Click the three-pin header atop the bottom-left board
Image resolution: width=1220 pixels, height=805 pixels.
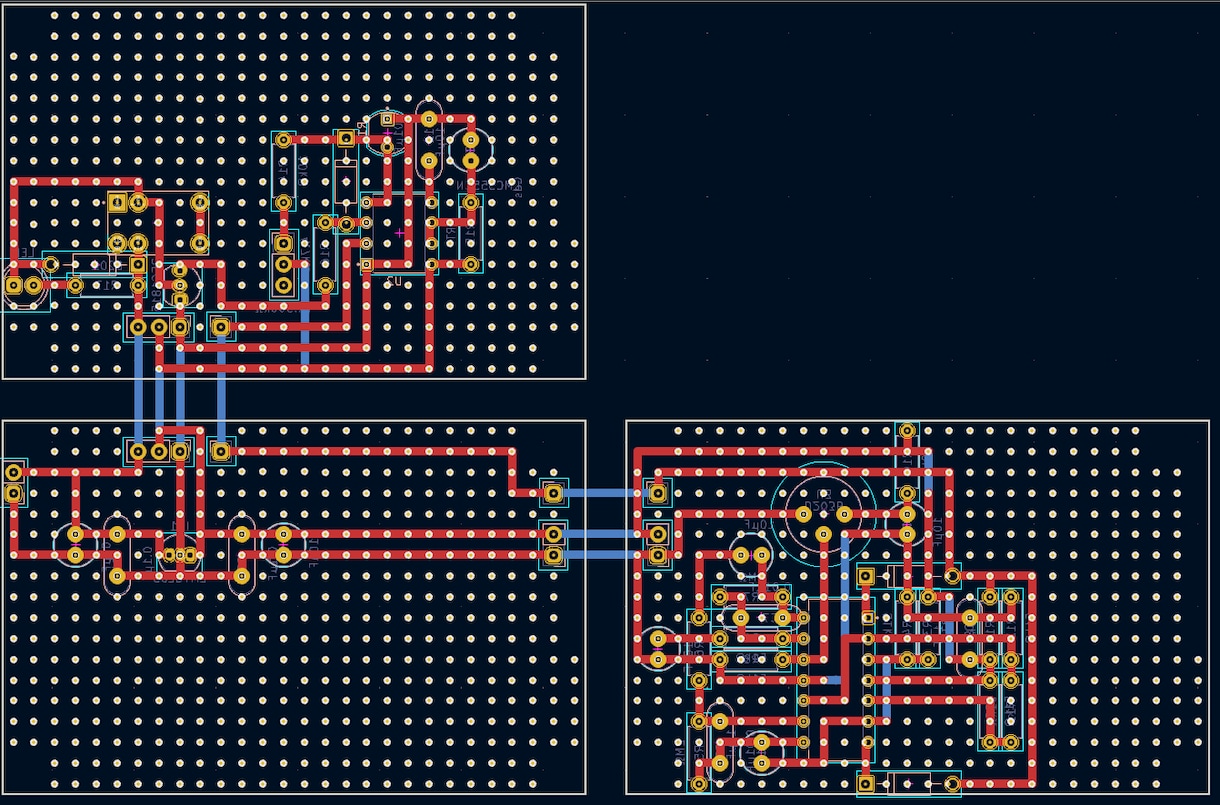159,452
